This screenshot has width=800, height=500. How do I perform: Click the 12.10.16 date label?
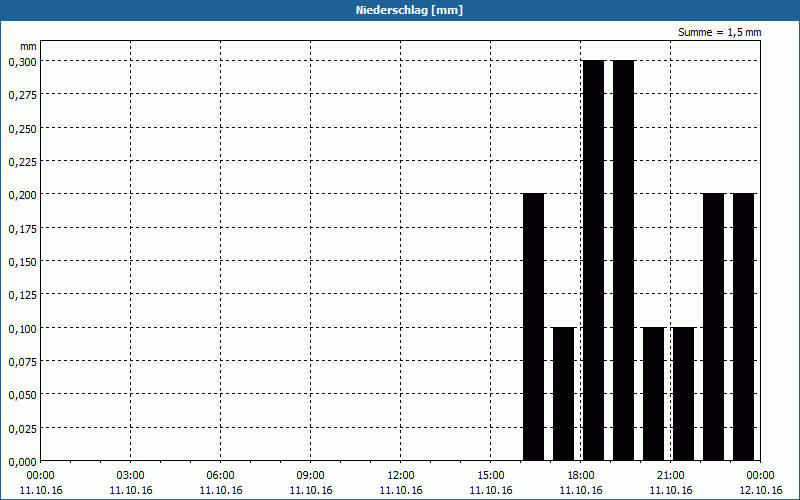[x=760, y=490]
